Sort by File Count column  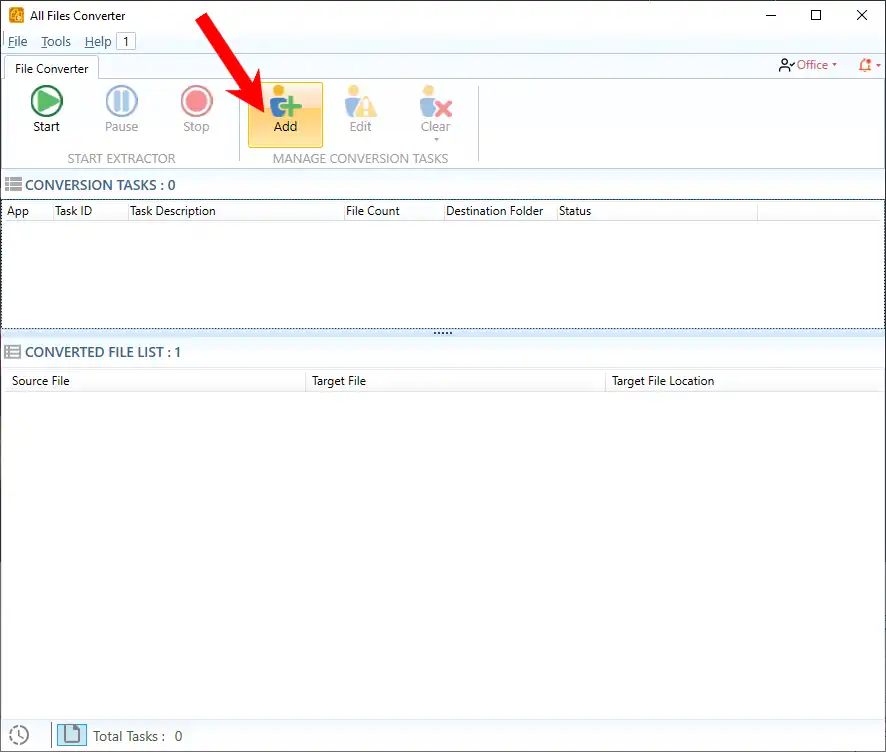[x=394, y=211]
